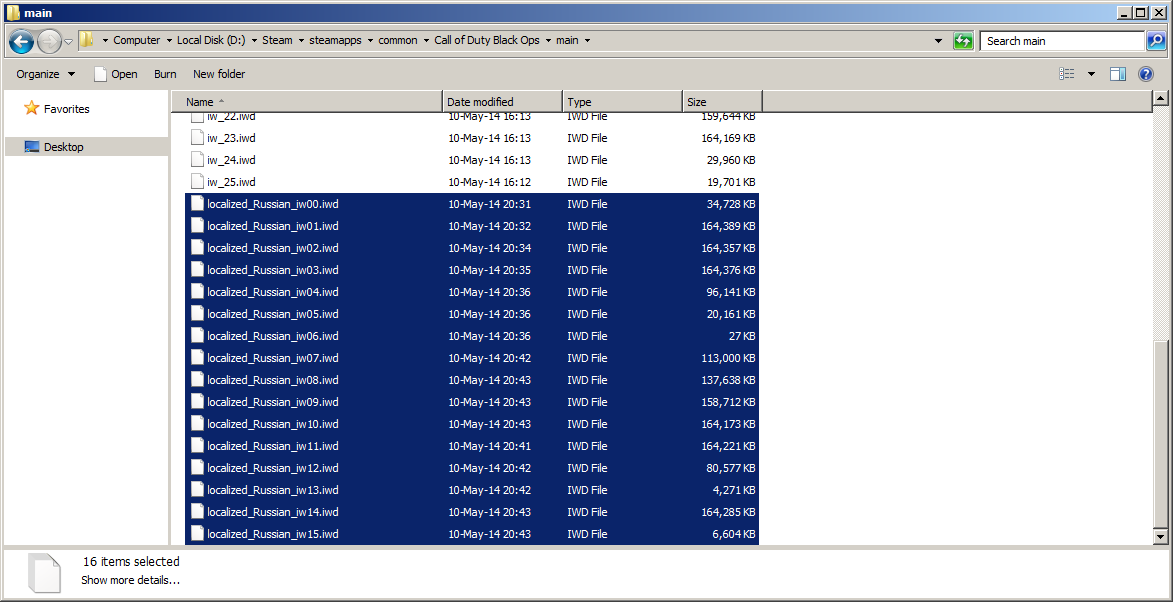The image size is (1173, 602).
Task: Click Open in the toolbar
Action: 116,74
